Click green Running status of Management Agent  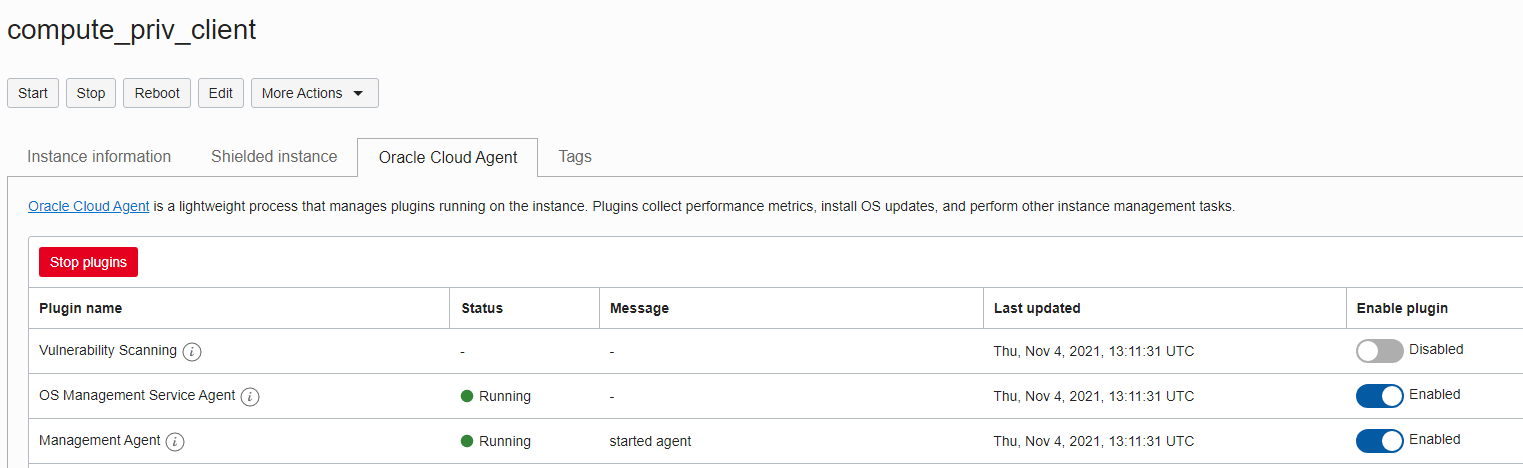[x=496, y=441]
